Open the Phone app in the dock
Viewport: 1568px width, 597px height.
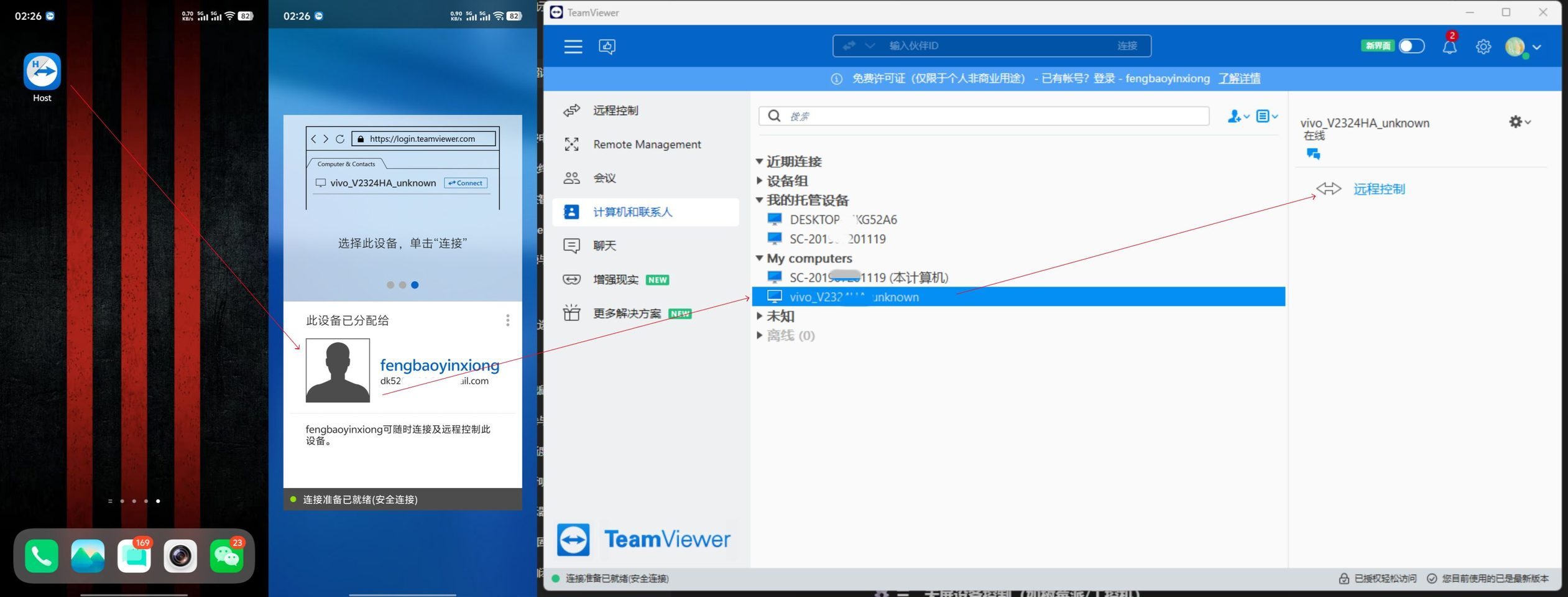[42, 556]
